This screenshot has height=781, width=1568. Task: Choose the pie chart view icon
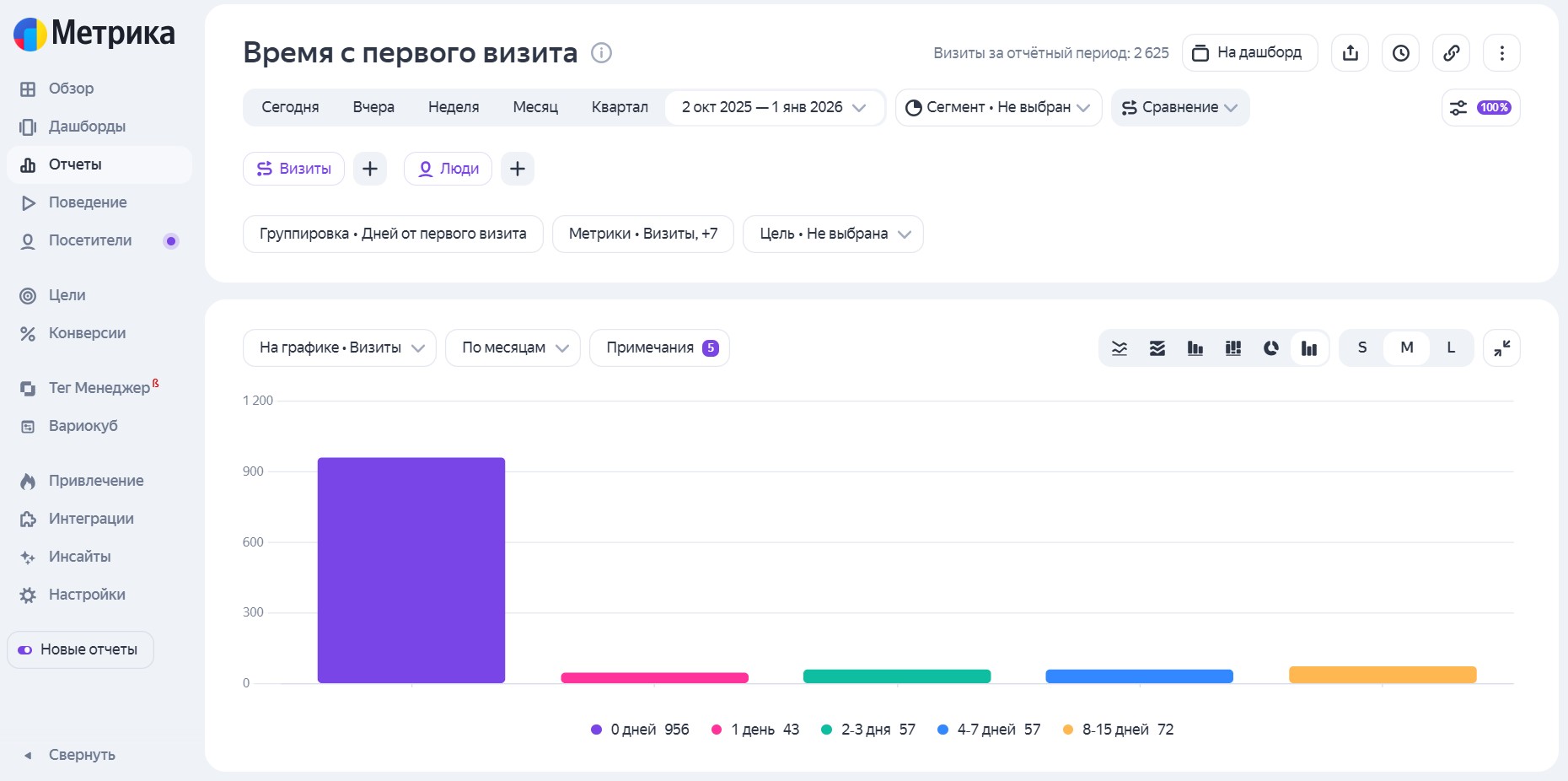[1271, 347]
